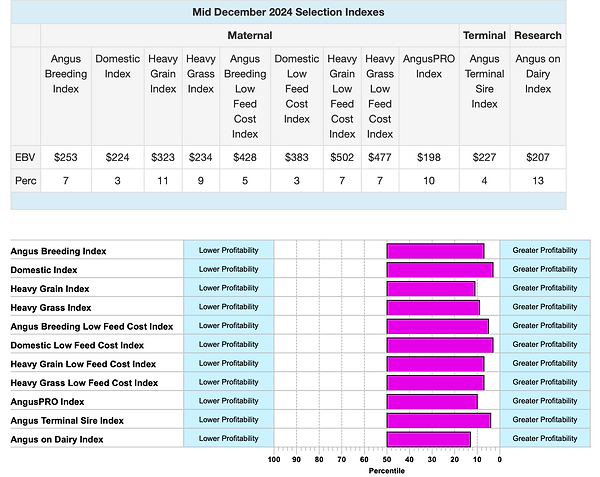Click the Angus on Dairy Index chart label
600x477 pixels.
pyautogui.click(x=57, y=439)
